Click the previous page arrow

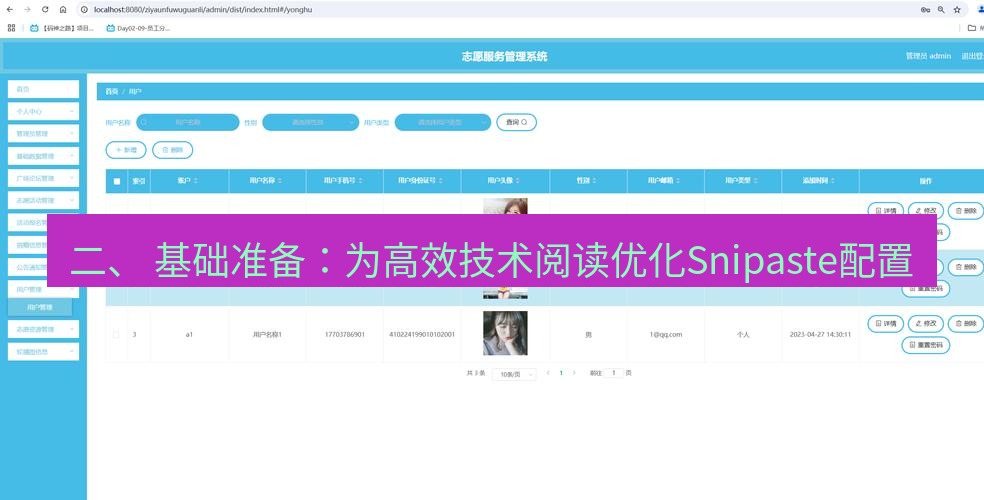[x=548, y=373]
